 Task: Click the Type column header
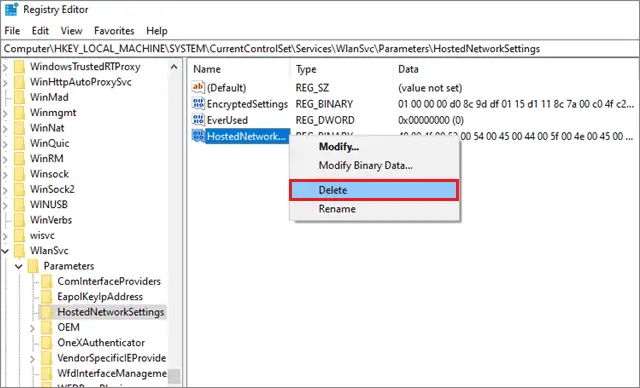pos(306,69)
